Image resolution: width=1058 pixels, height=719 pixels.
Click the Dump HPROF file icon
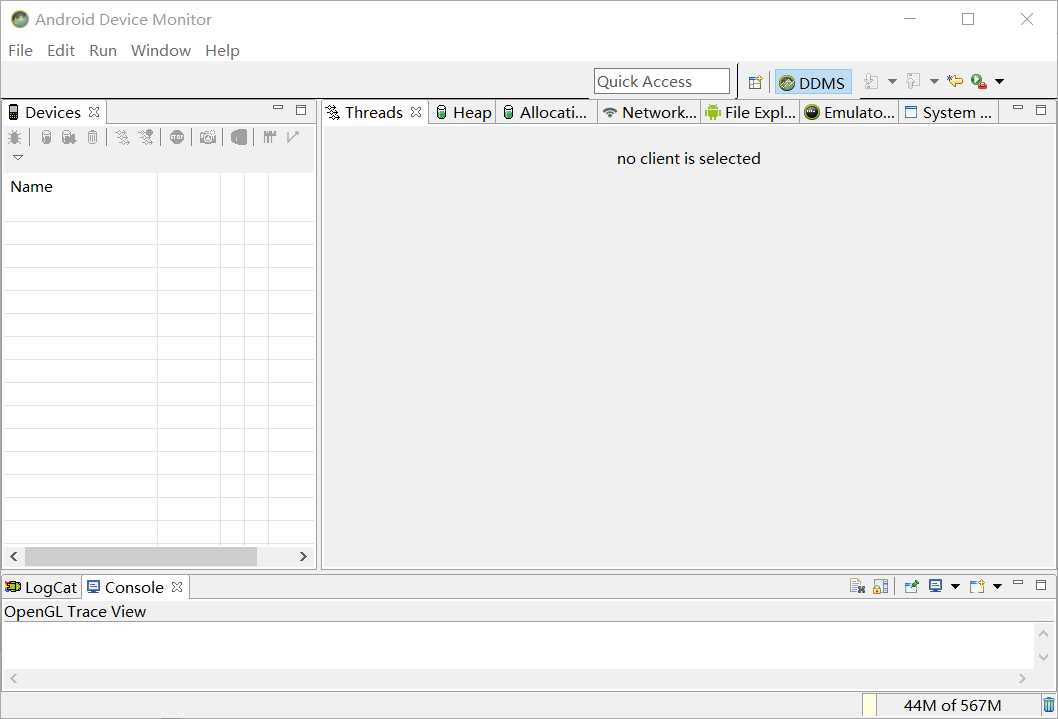[69, 138]
